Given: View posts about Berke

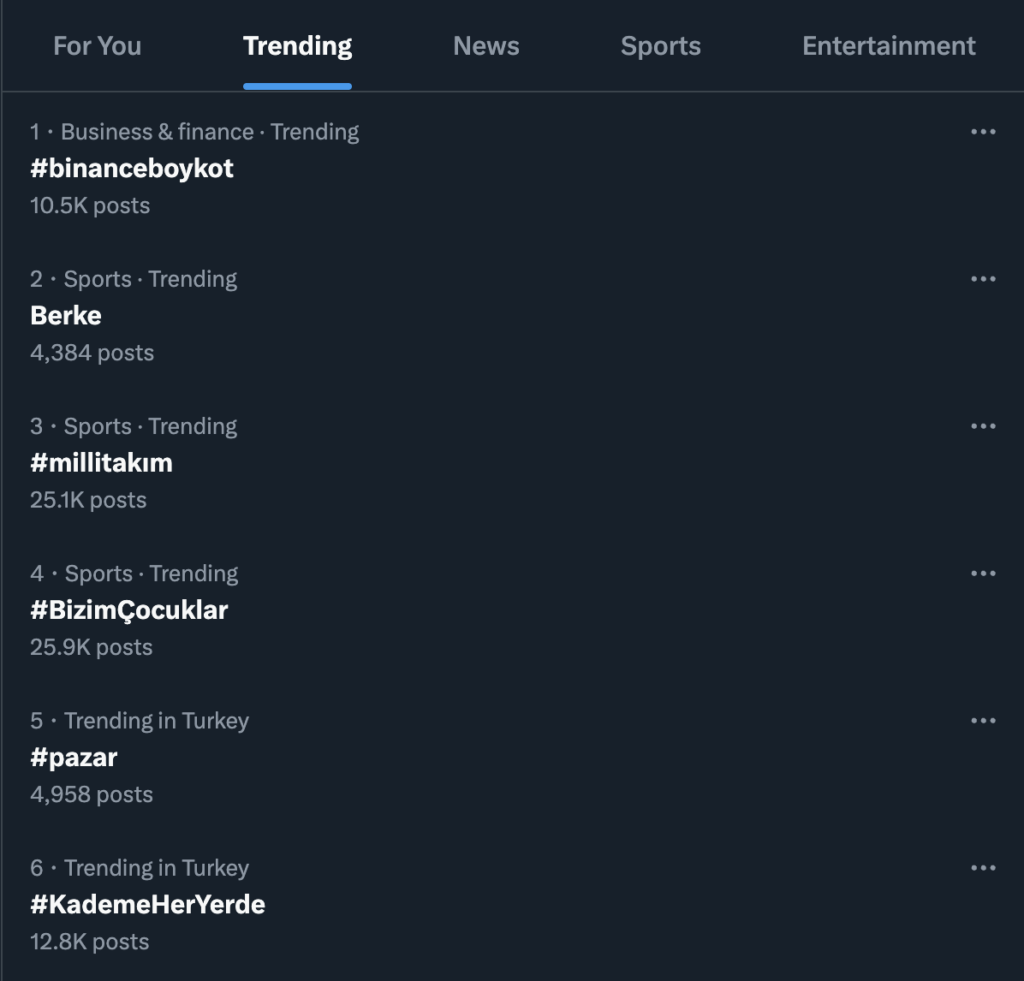Looking at the screenshot, I should [x=66, y=315].
